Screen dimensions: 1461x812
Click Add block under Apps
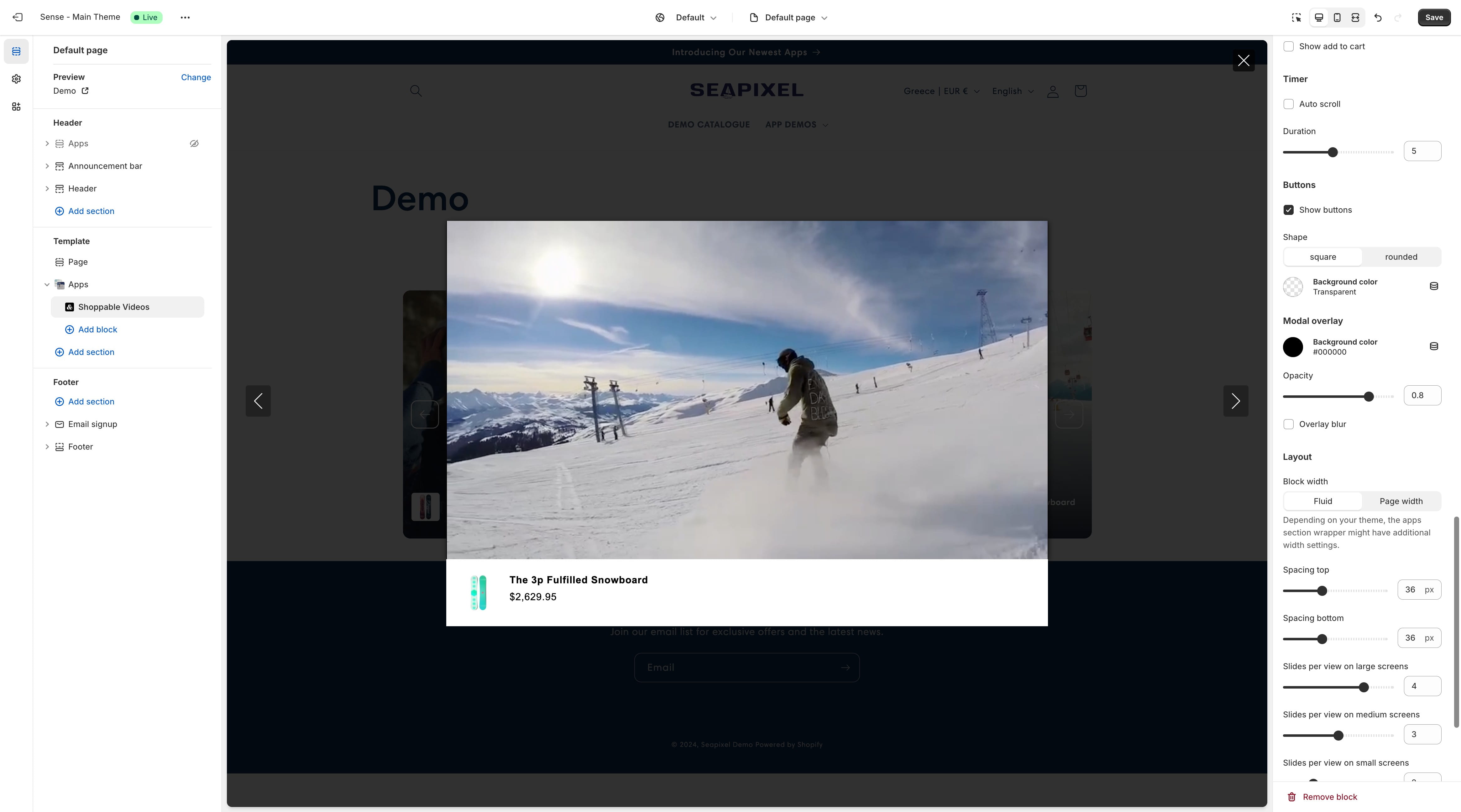91,330
